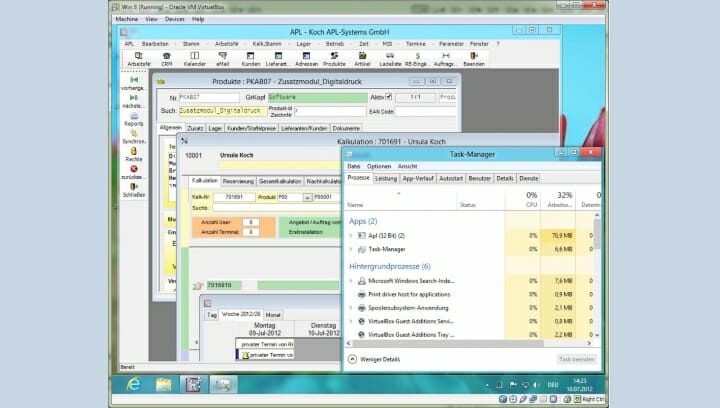Open the Termine menu in APL
Screen dimensions: 720x408
416,44
